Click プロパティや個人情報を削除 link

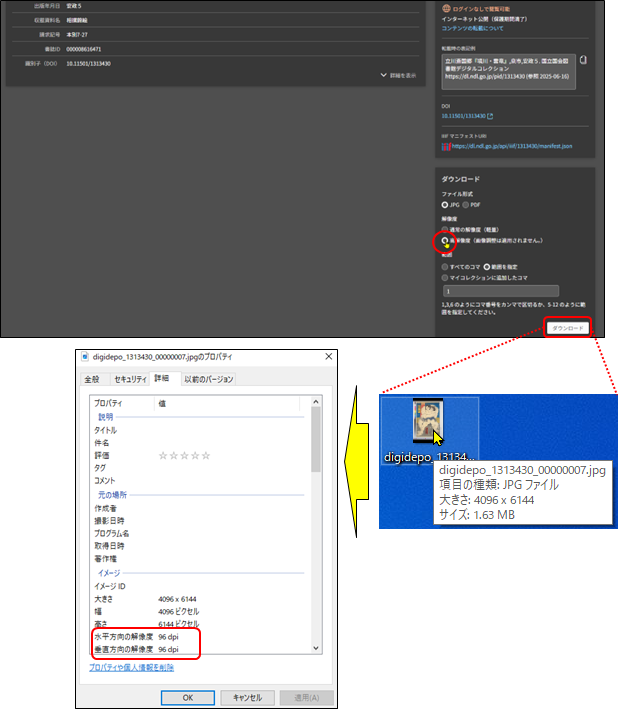click(x=131, y=667)
